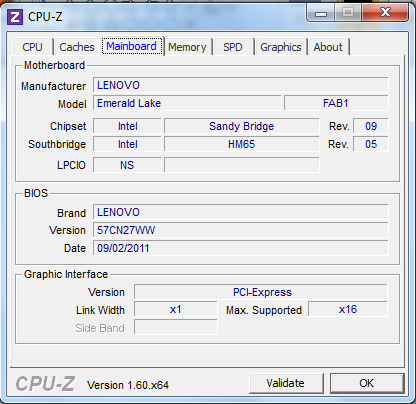This screenshot has width=416, height=404.
Task: Click the southbridge revision 05 value
Action: click(x=371, y=144)
